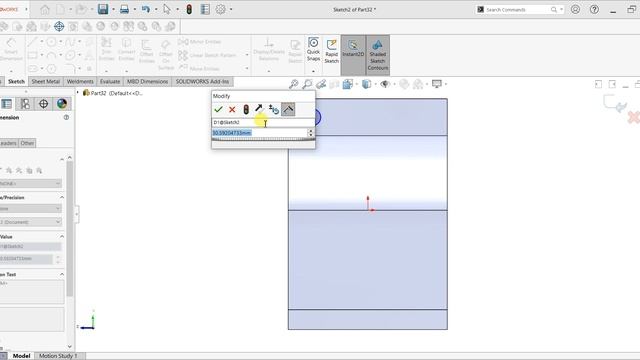
Task: Switch to the MBD Dimensions tab
Action: pos(147,82)
